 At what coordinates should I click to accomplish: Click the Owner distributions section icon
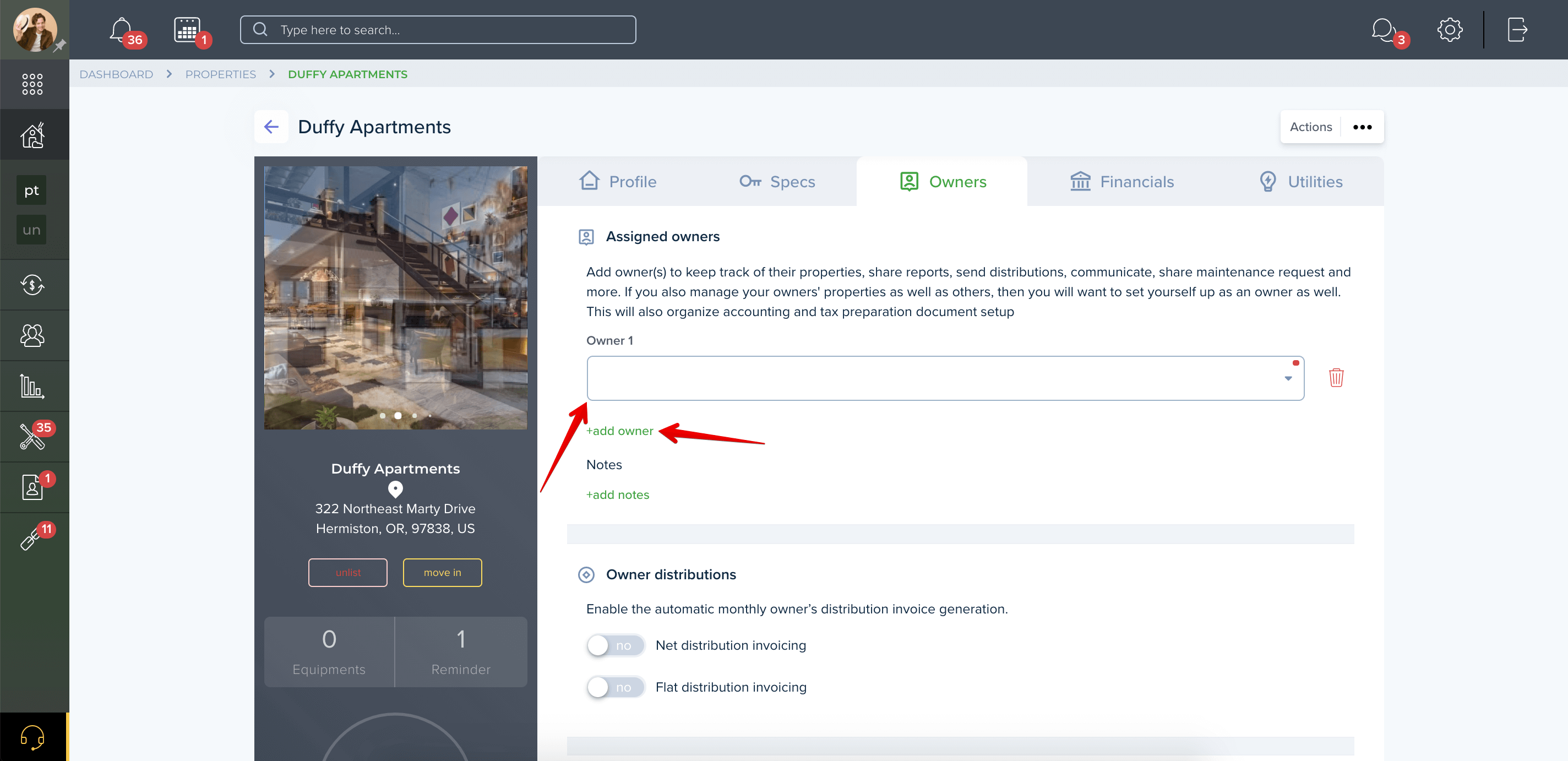586,574
